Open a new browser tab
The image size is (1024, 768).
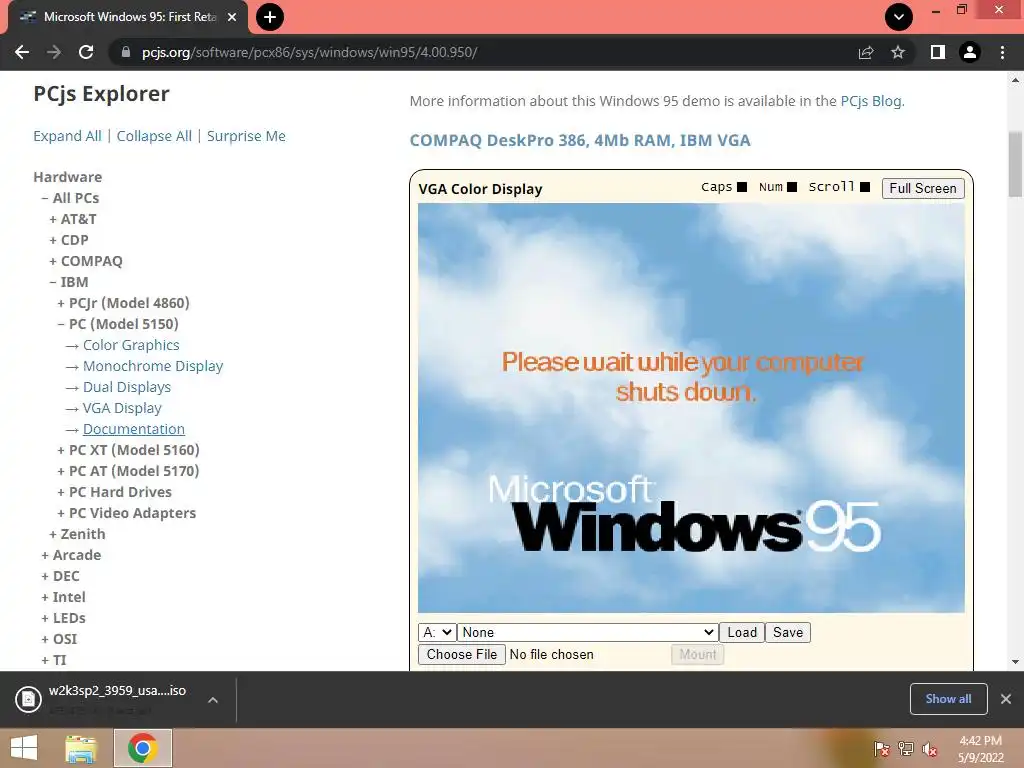(x=270, y=17)
